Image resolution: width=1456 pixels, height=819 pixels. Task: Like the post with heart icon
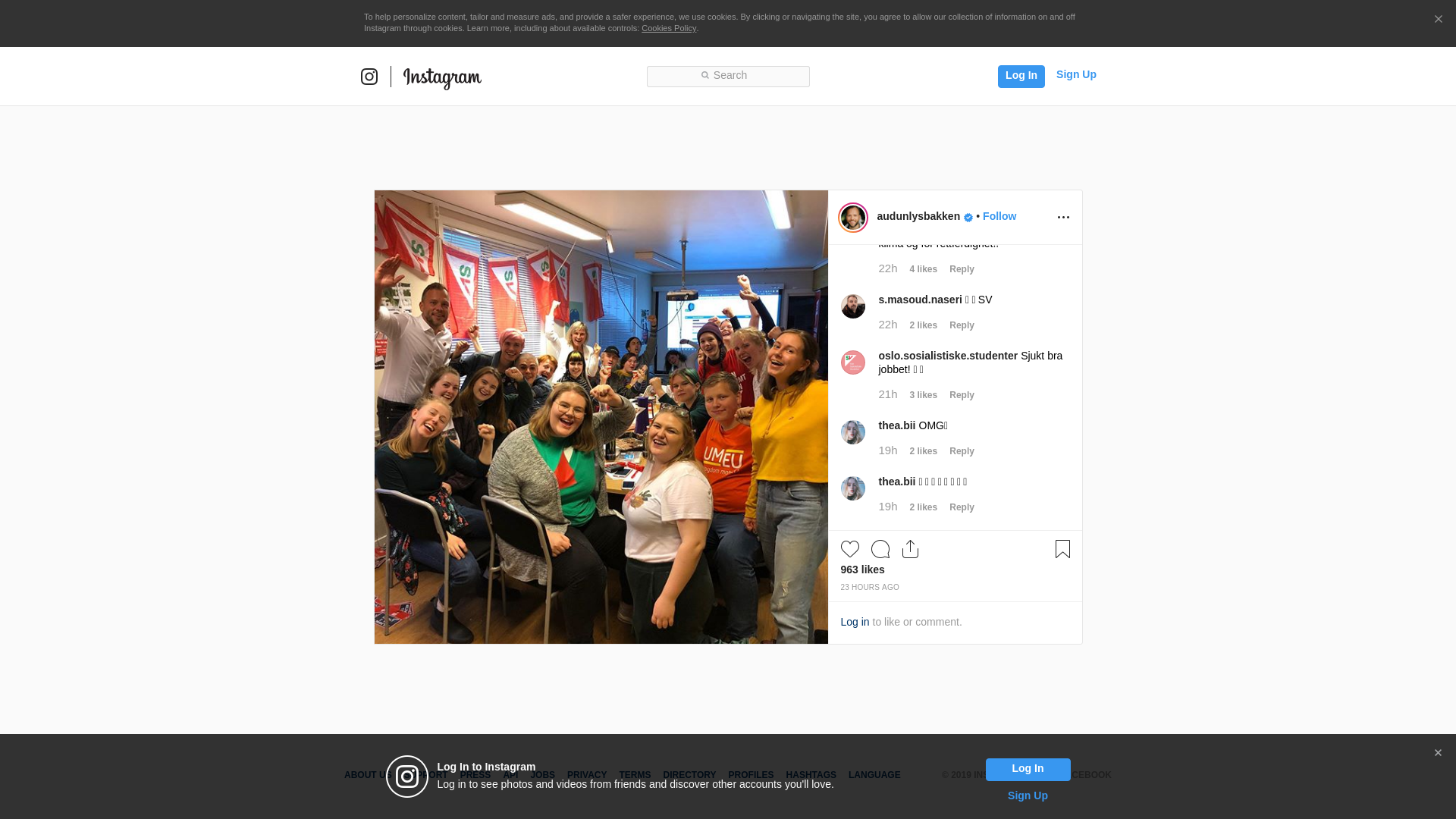850,549
